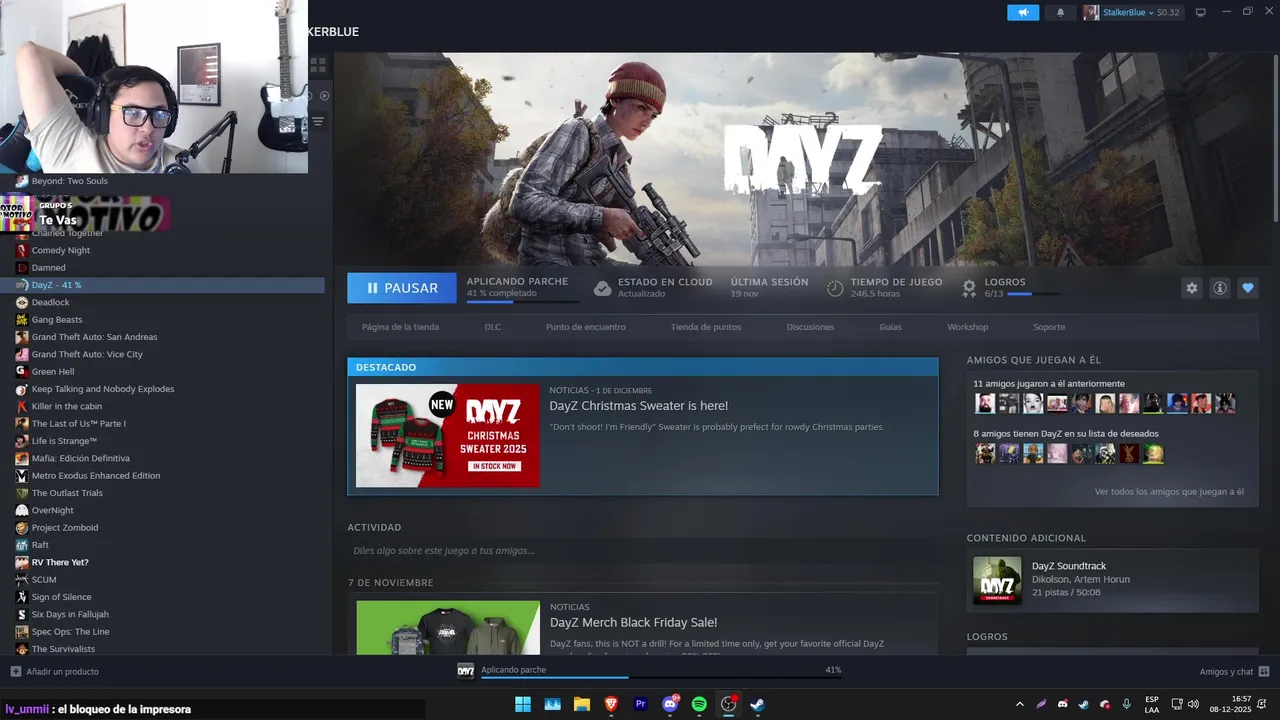
Task: Click the achievements LOGROS icon
Action: click(968, 288)
